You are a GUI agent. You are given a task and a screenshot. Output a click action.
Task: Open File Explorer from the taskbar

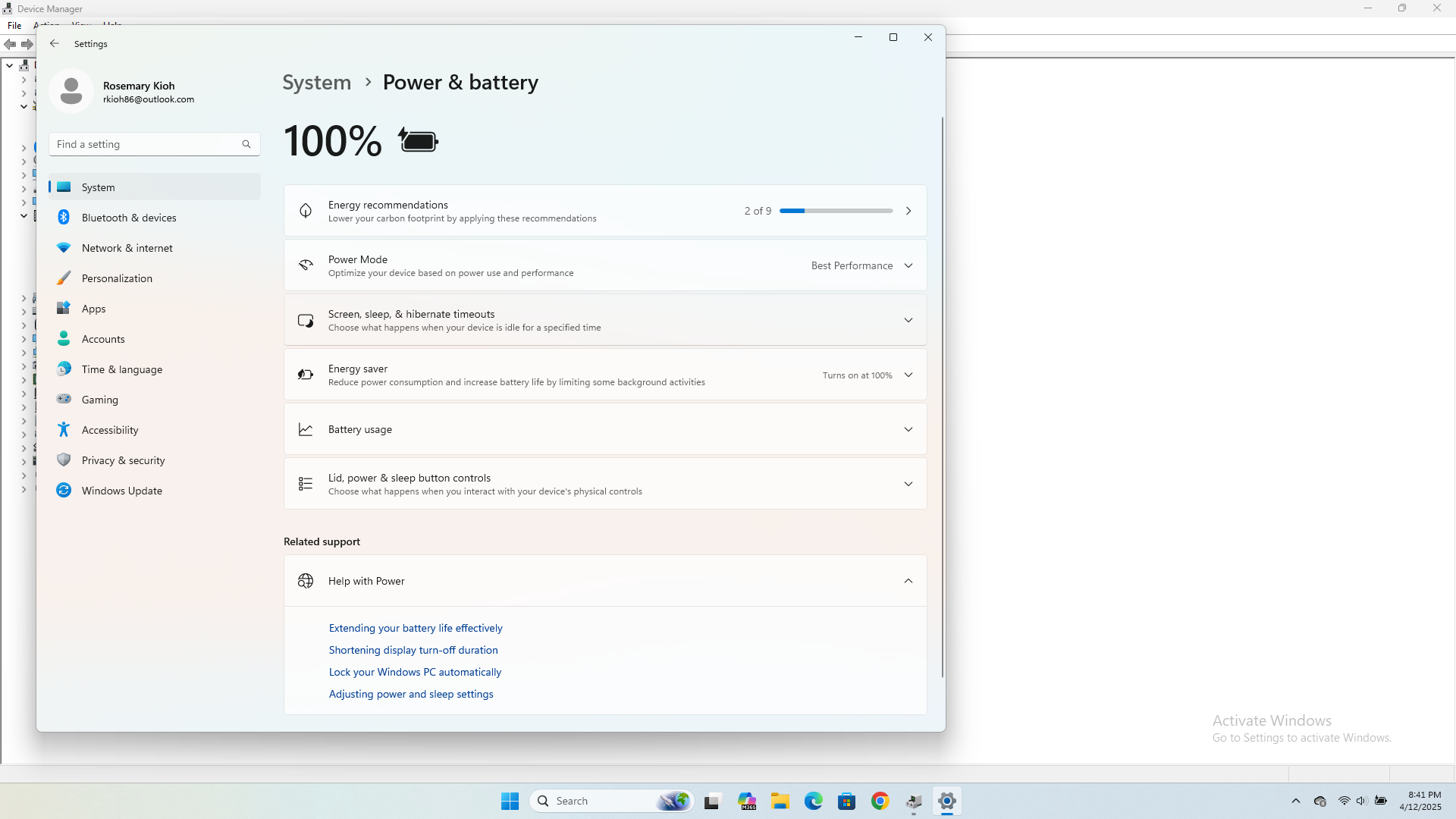click(x=780, y=801)
